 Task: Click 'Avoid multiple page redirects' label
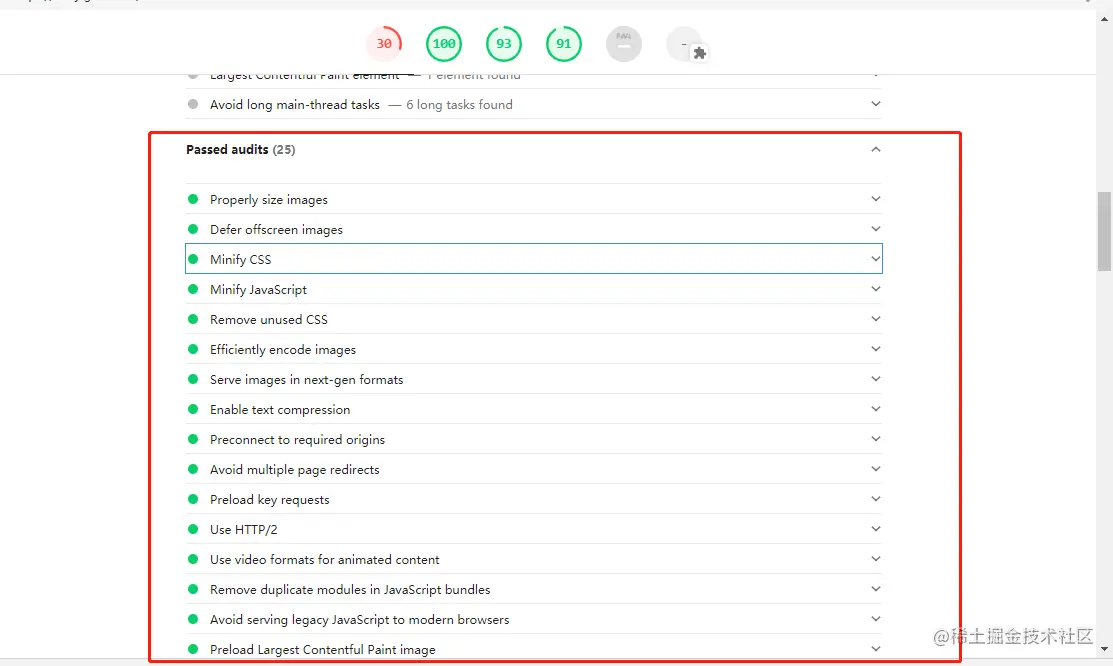tap(295, 469)
